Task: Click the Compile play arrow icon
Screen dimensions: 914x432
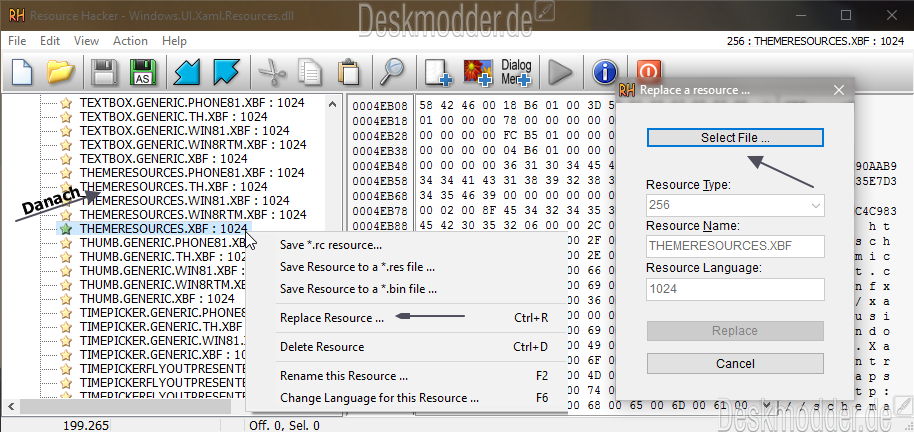Action: [561, 73]
